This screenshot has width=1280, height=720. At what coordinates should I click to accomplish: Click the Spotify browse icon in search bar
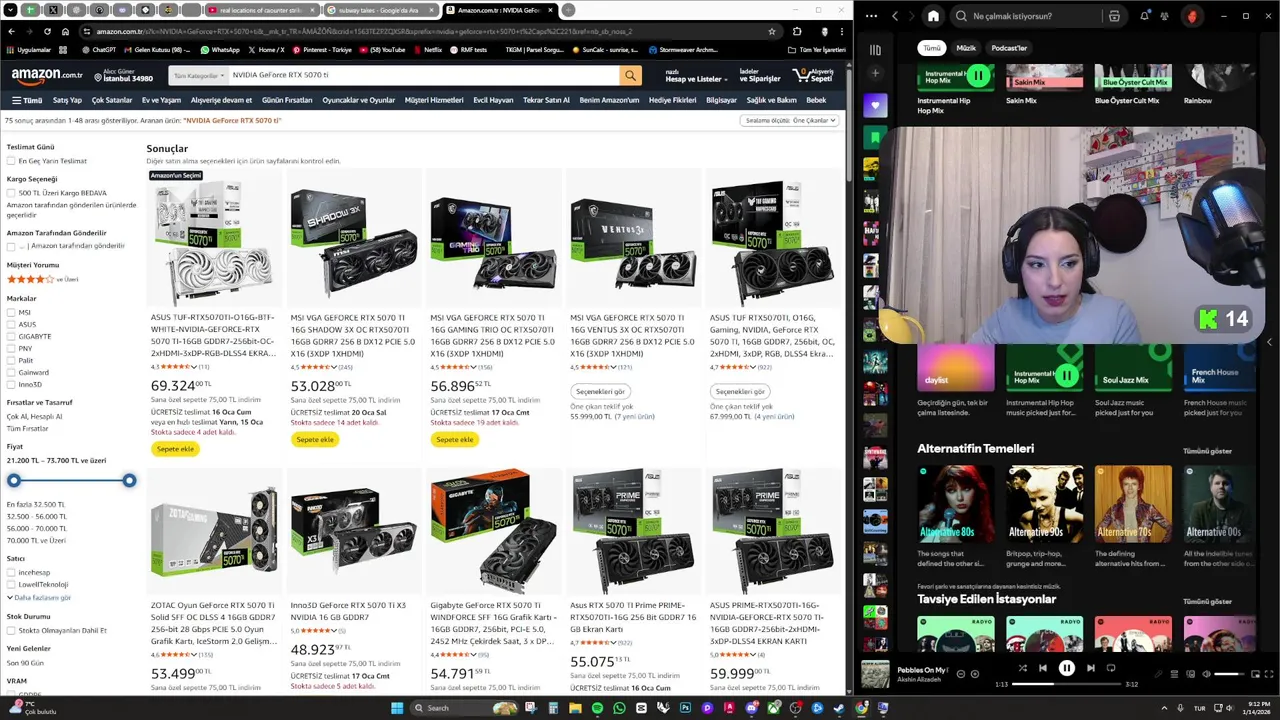pos(1114,16)
